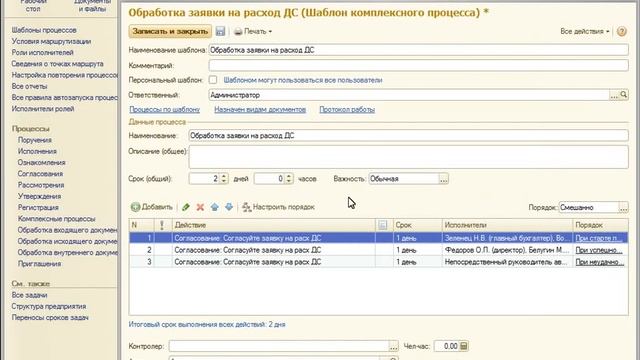The image size is (640, 360).
Task: Click the Срок column header
Action: [x=418, y=225]
